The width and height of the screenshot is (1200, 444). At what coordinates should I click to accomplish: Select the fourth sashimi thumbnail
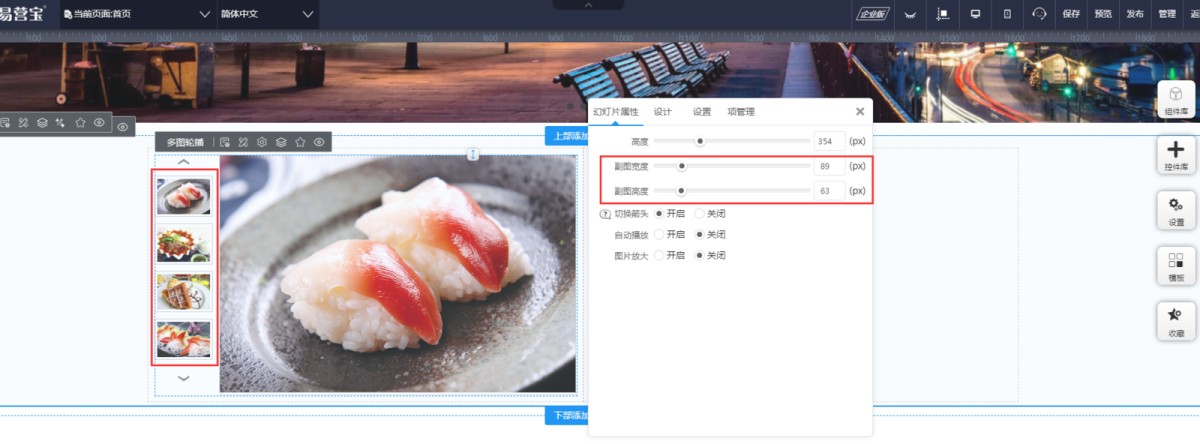[184, 339]
